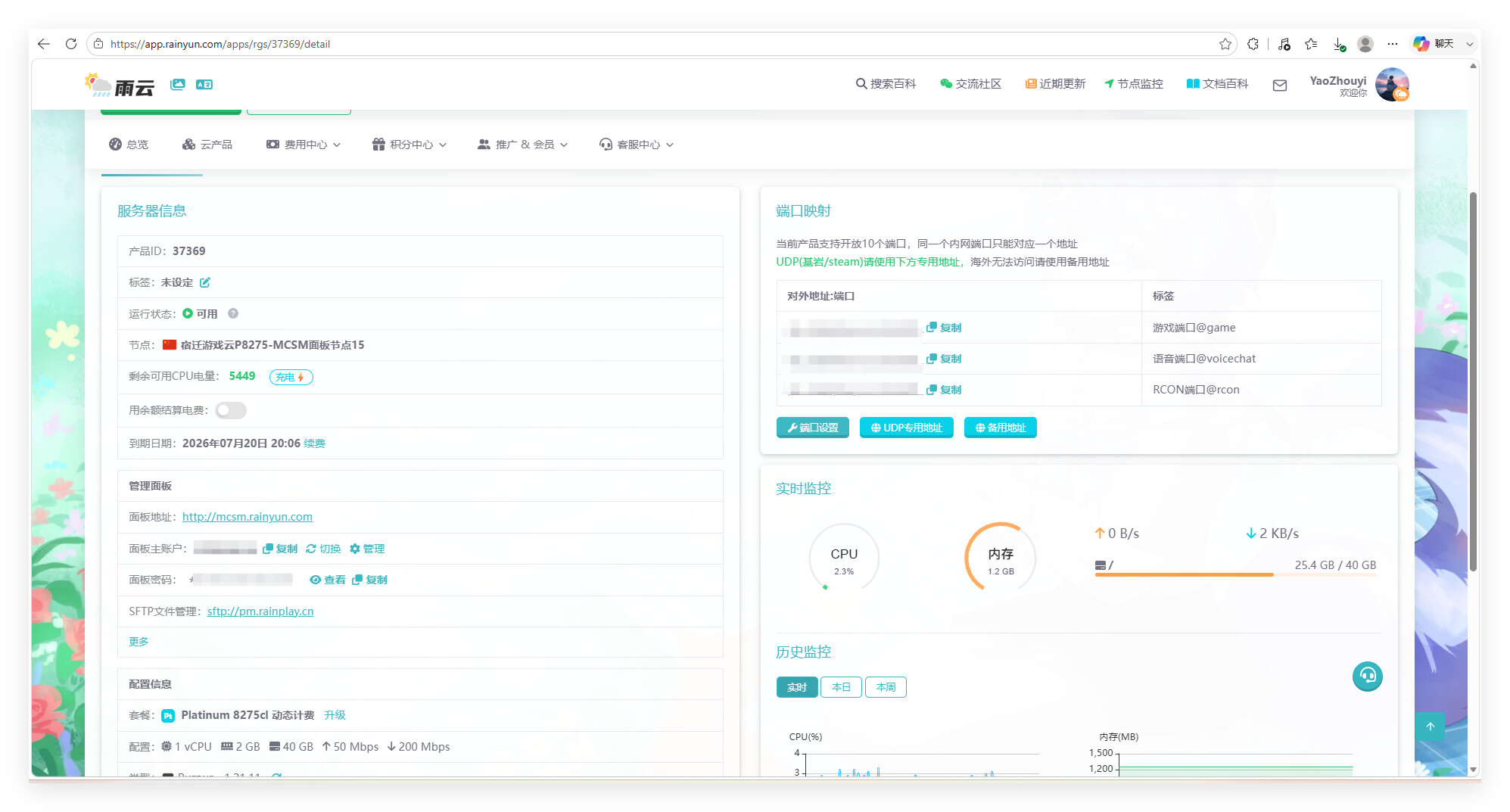Reveal the 面板密码 with 查看
This screenshot has width=1510, height=812.
point(328,580)
